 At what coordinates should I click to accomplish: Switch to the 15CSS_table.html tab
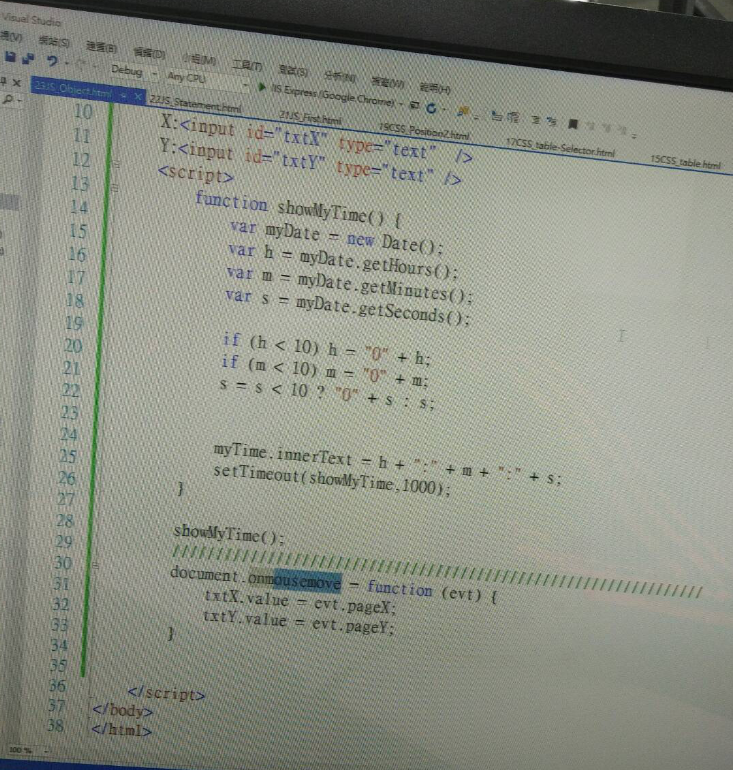click(685, 161)
